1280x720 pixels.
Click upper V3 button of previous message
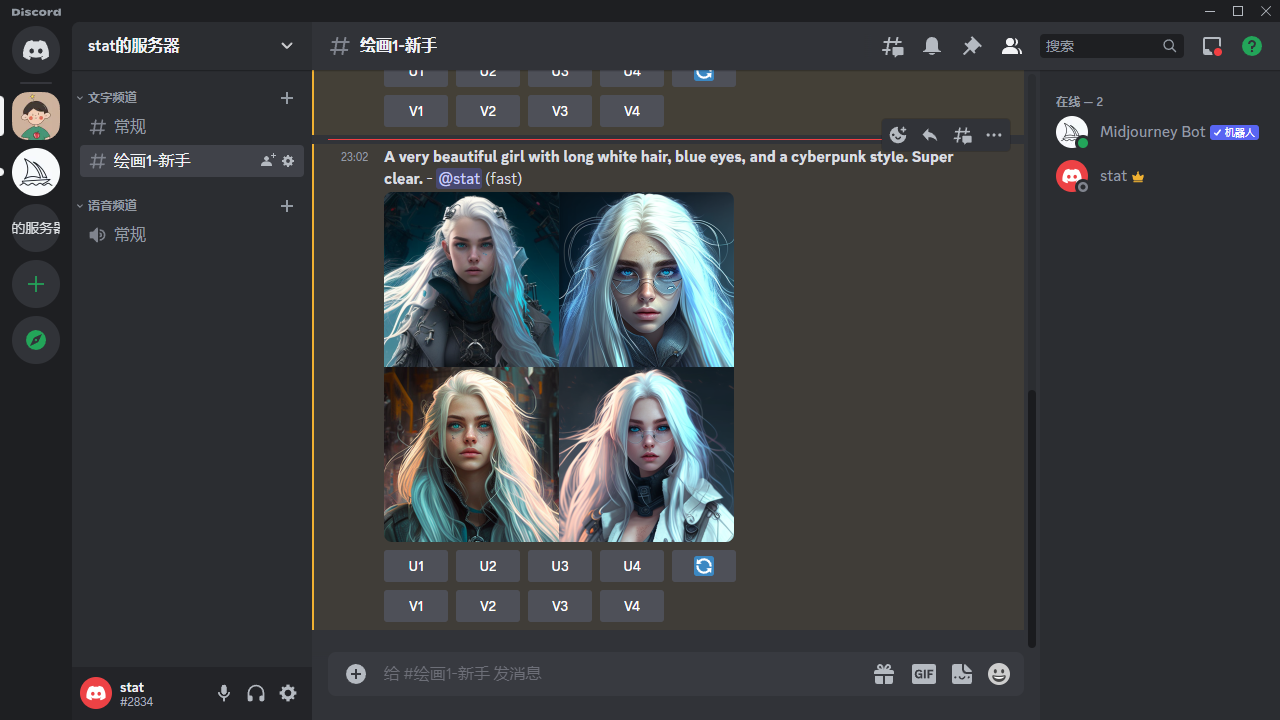[560, 111]
